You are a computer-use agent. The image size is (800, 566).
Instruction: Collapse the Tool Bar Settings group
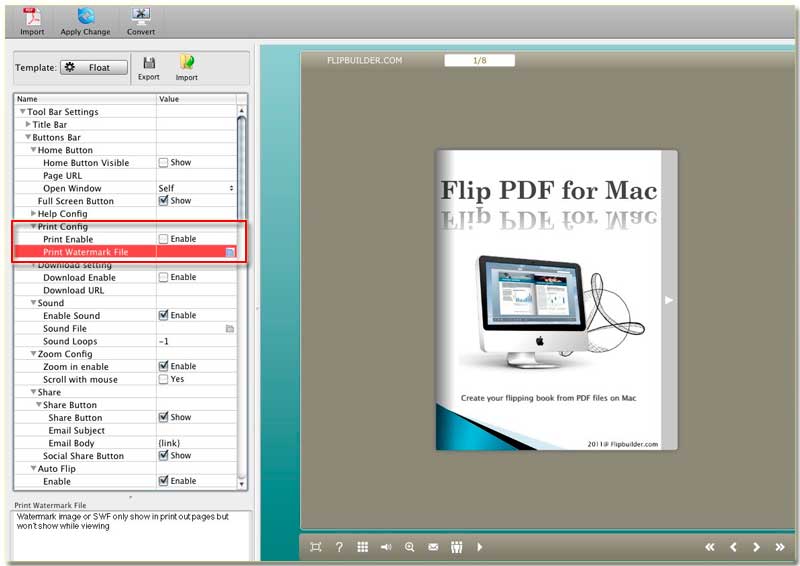coord(22,111)
